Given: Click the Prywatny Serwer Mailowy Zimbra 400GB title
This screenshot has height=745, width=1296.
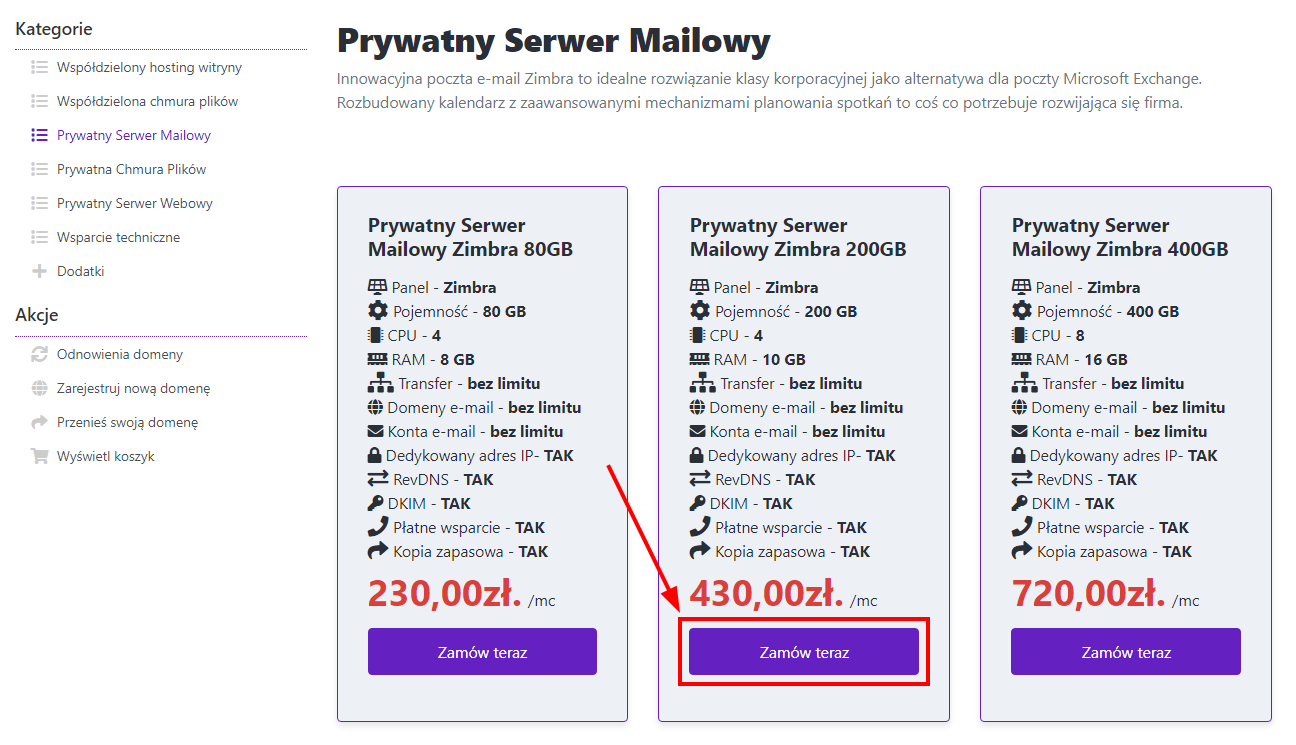Looking at the screenshot, I should pyautogui.click(x=1120, y=237).
